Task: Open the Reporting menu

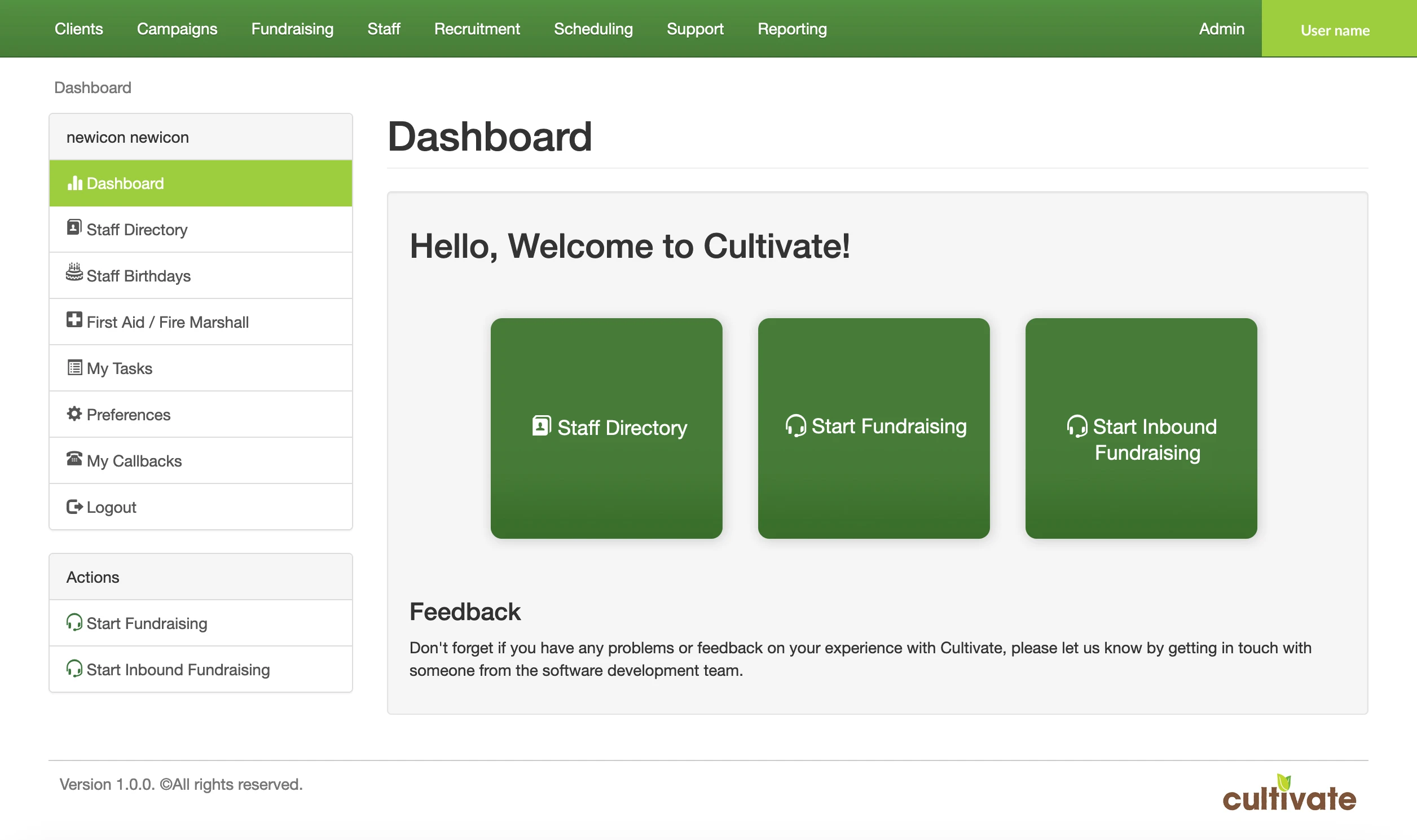Action: pyautogui.click(x=792, y=29)
